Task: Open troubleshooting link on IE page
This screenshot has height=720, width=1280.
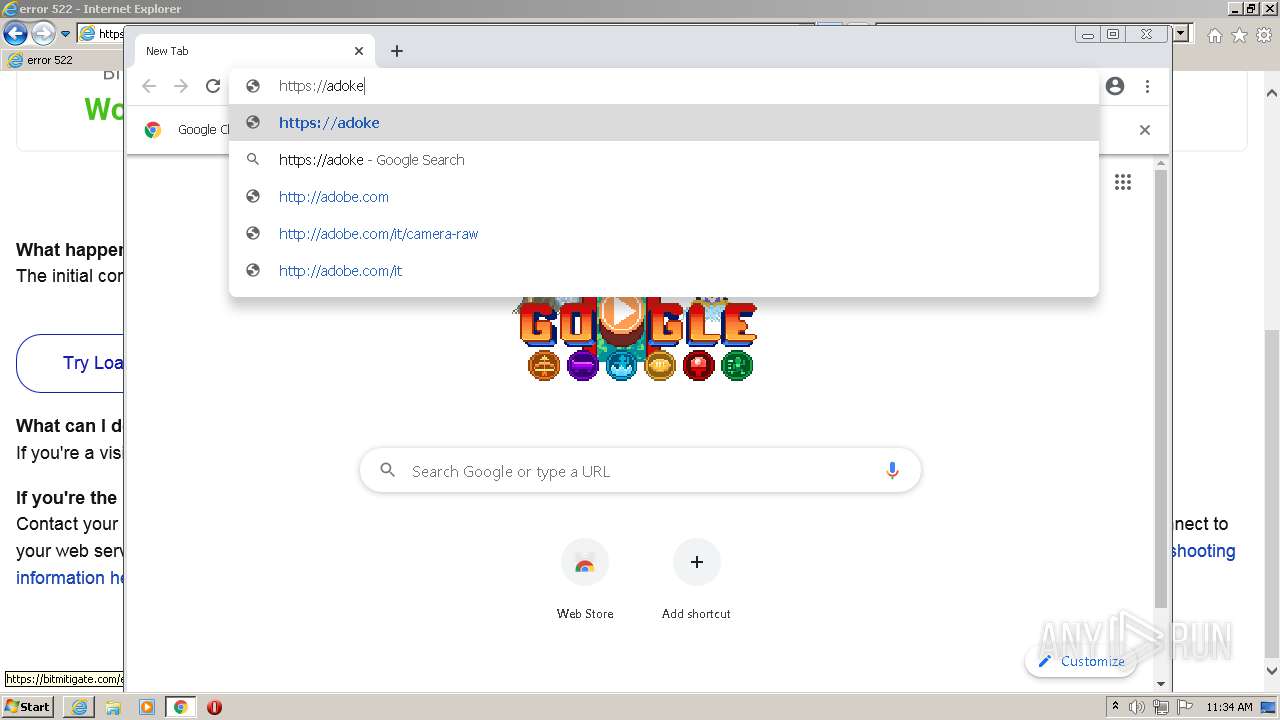Action: tap(1203, 551)
